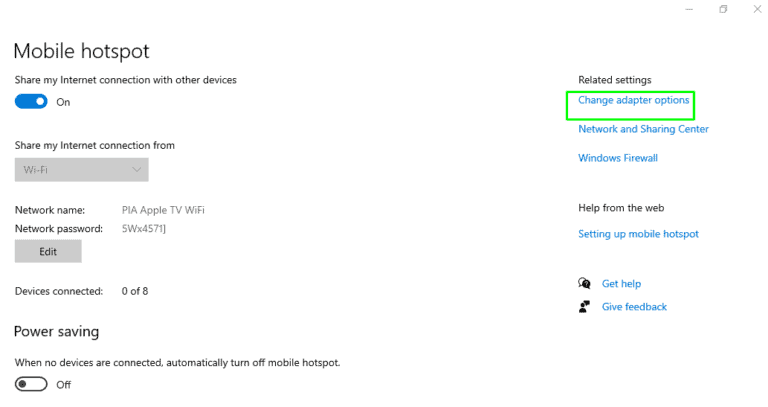Click the Give feedback person icon
768x407 pixels.
click(584, 307)
